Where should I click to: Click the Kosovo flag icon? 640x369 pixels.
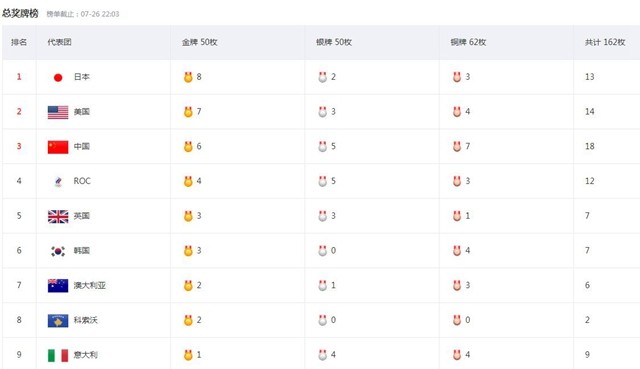(58, 320)
